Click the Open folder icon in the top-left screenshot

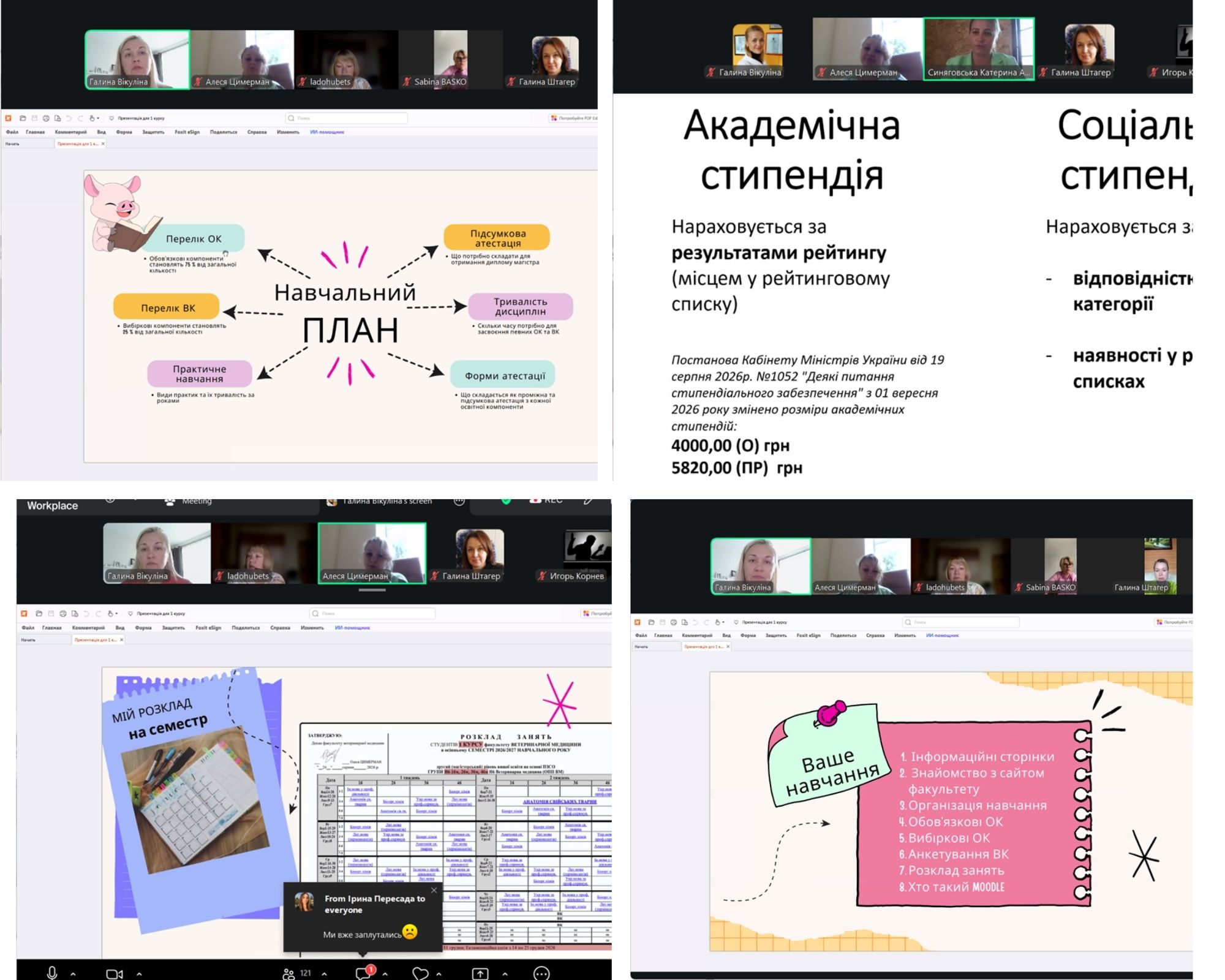pos(23,118)
